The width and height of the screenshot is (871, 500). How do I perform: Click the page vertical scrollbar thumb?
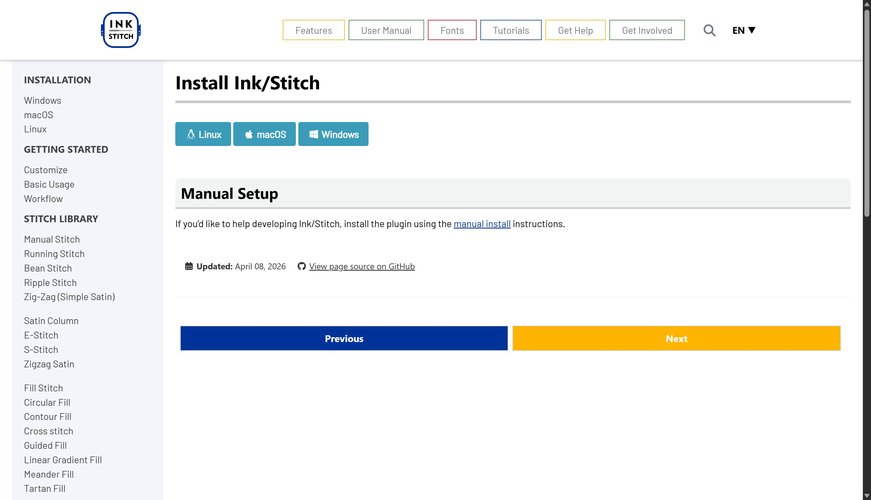(x=867, y=114)
